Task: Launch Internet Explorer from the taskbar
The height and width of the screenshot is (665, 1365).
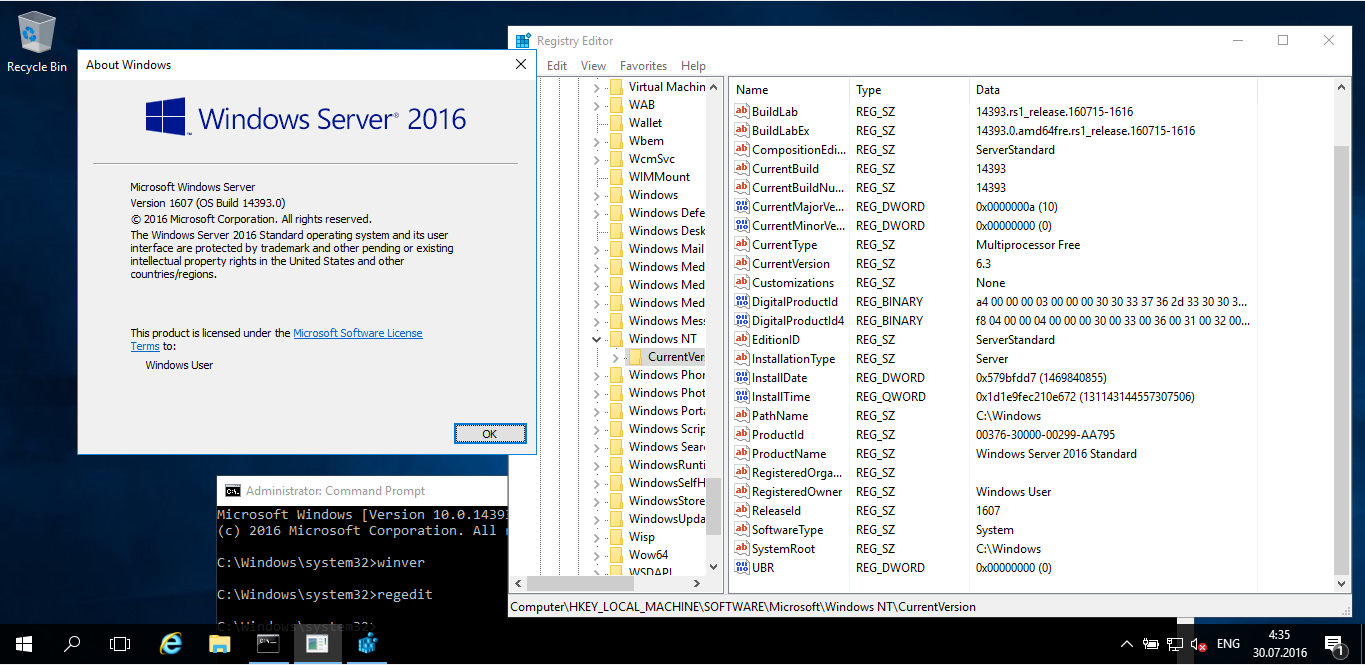Action: point(171,644)
